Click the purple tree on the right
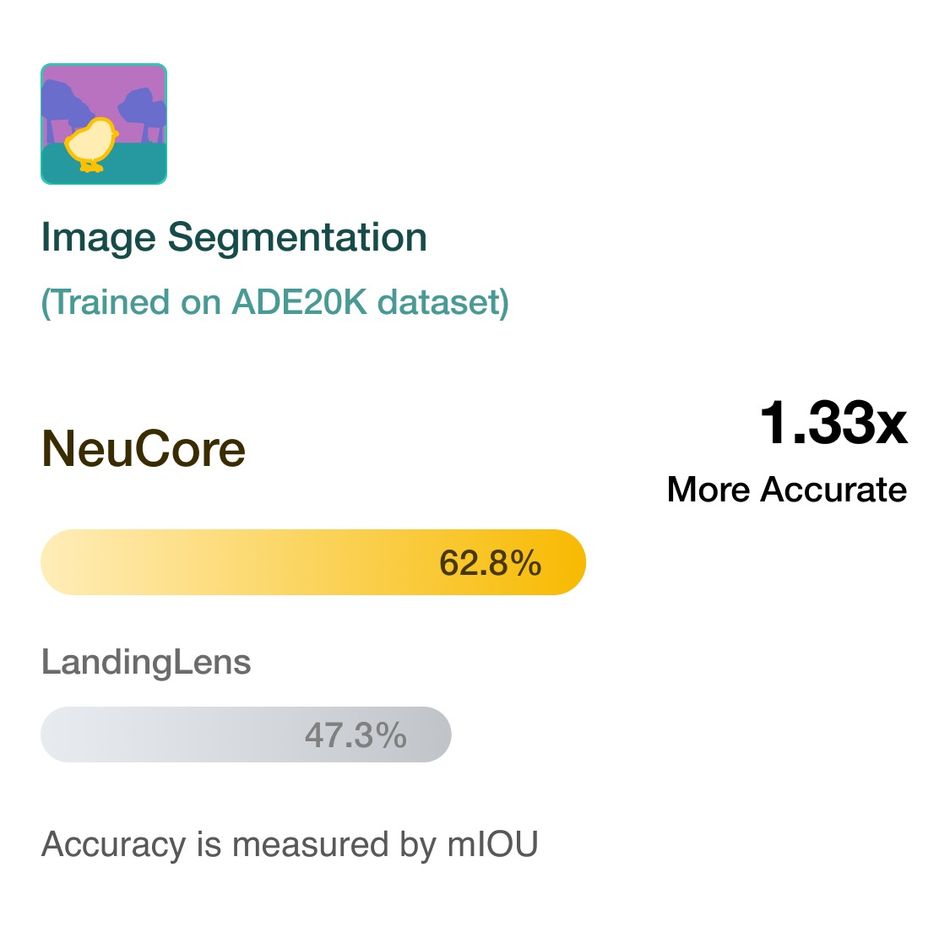Image resolution: width=950 pixels, height=937 pixels. coord(142,114)
